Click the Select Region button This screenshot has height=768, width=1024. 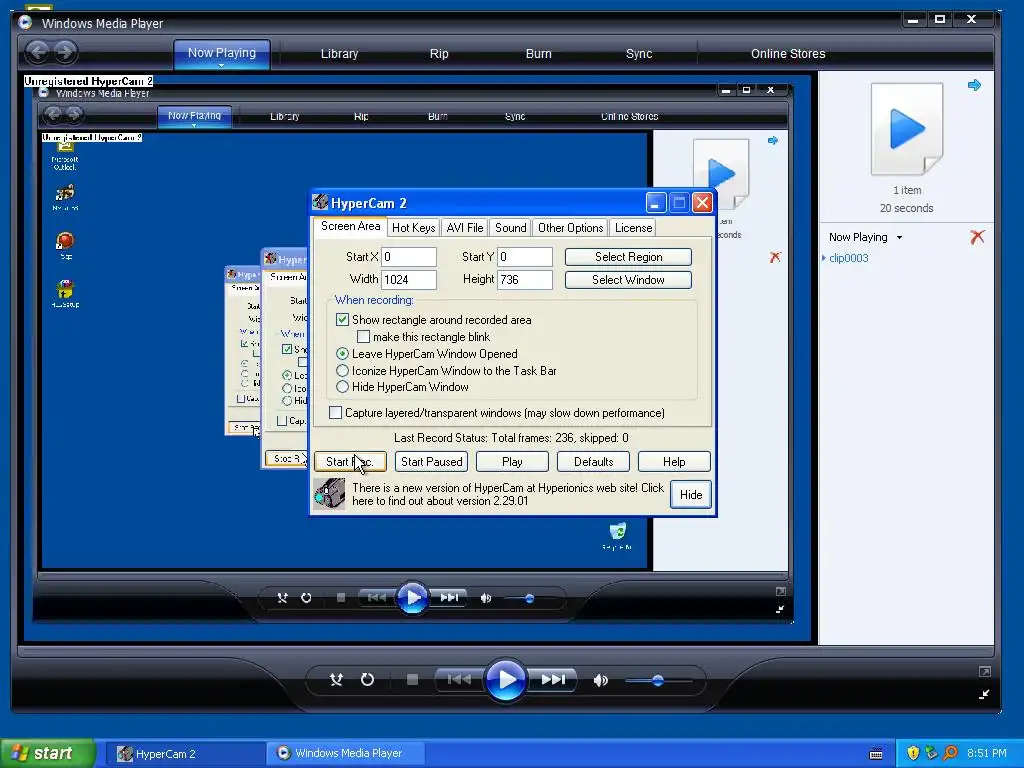pyautogui.click(x=628, y=257)
